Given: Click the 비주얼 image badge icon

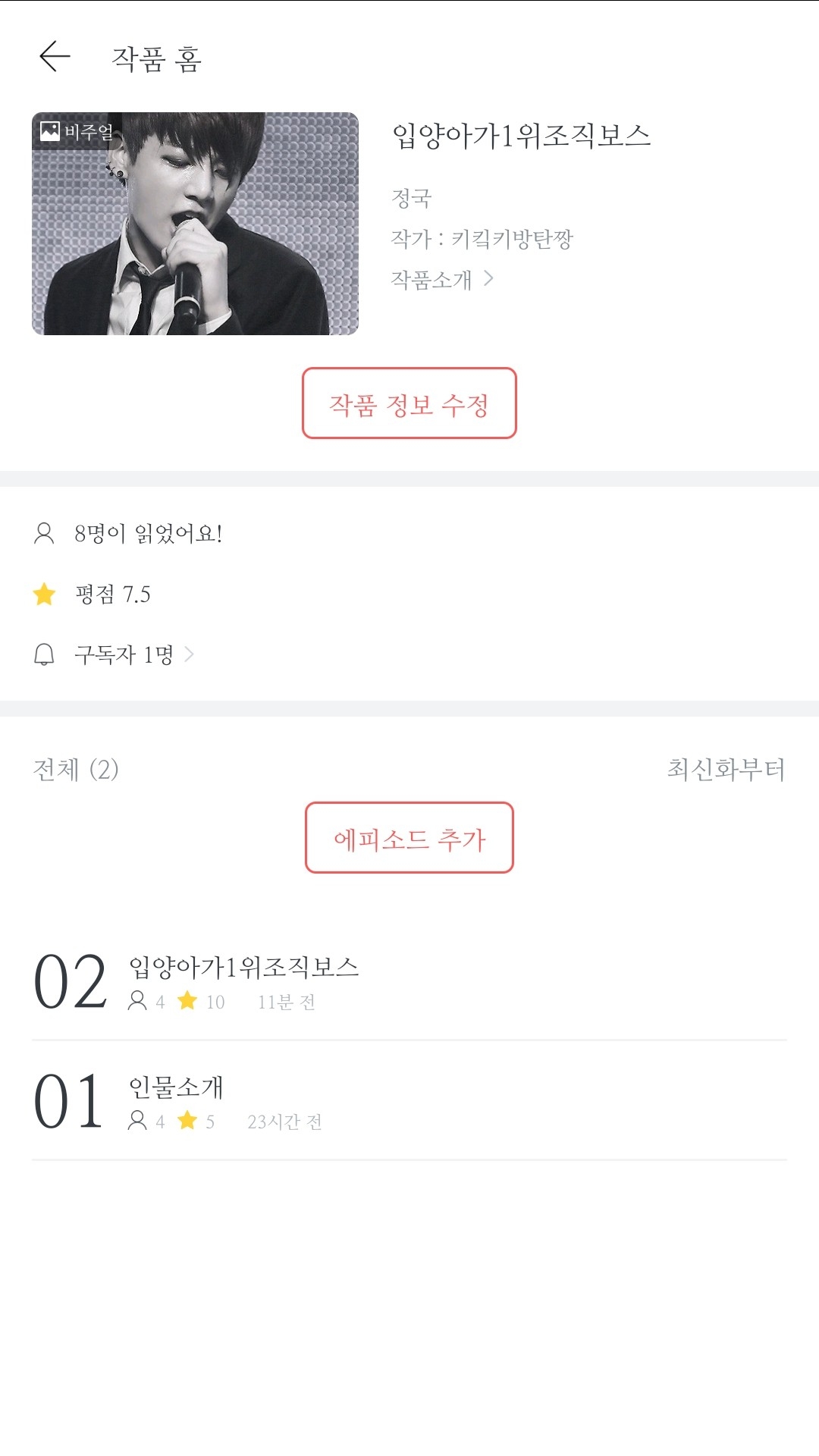Looking at the screenshot, I should pos(50,131).
